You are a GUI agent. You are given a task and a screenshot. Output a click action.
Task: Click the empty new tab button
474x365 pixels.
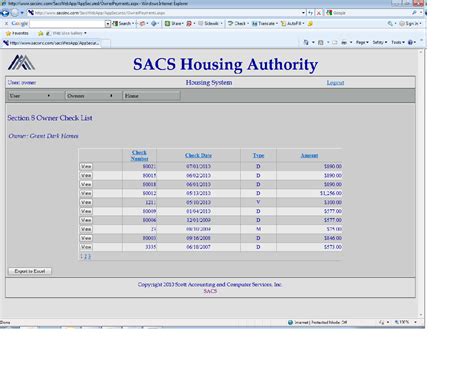(105, 43)
